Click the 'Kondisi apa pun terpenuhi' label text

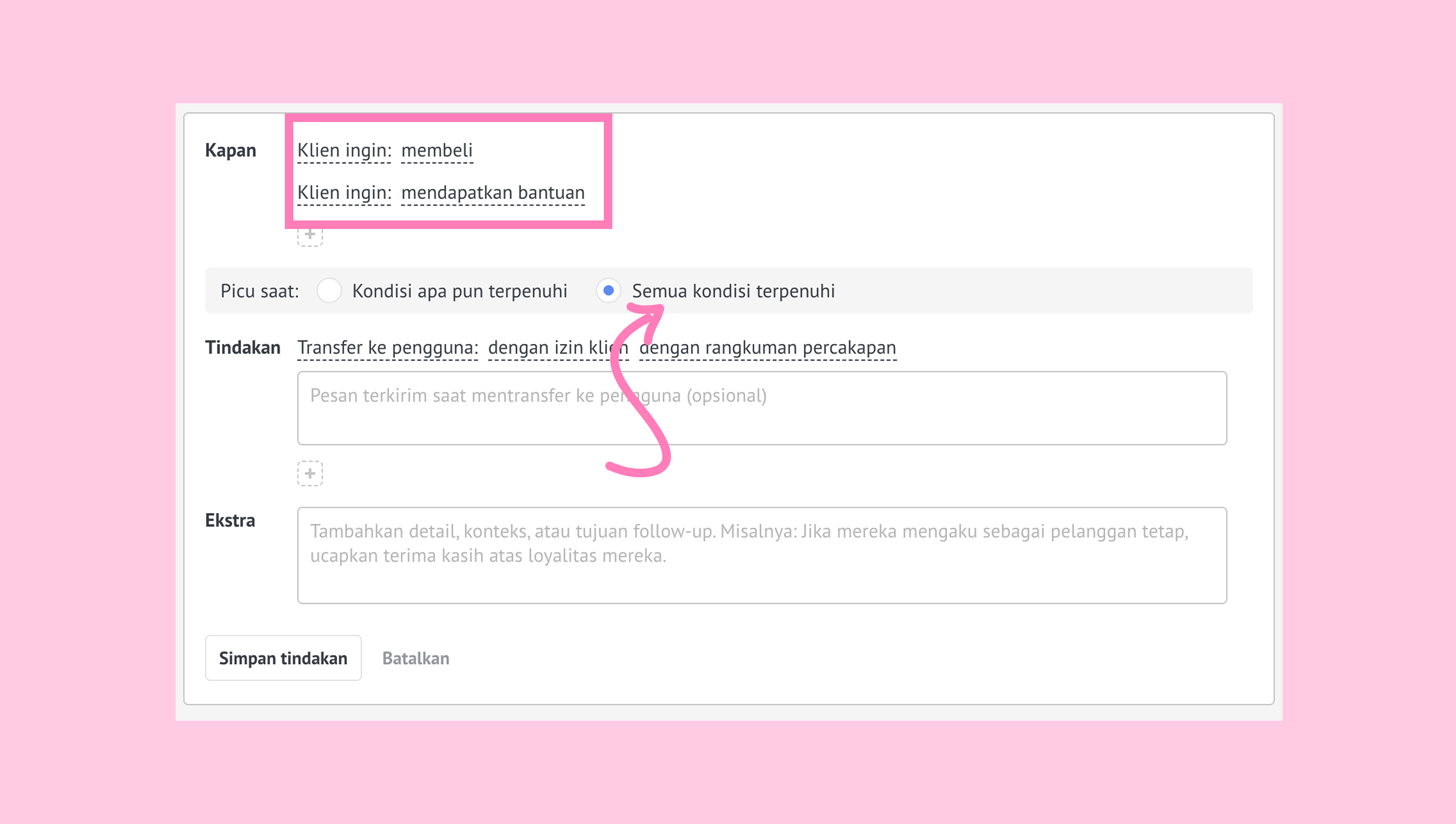point(459,291)
